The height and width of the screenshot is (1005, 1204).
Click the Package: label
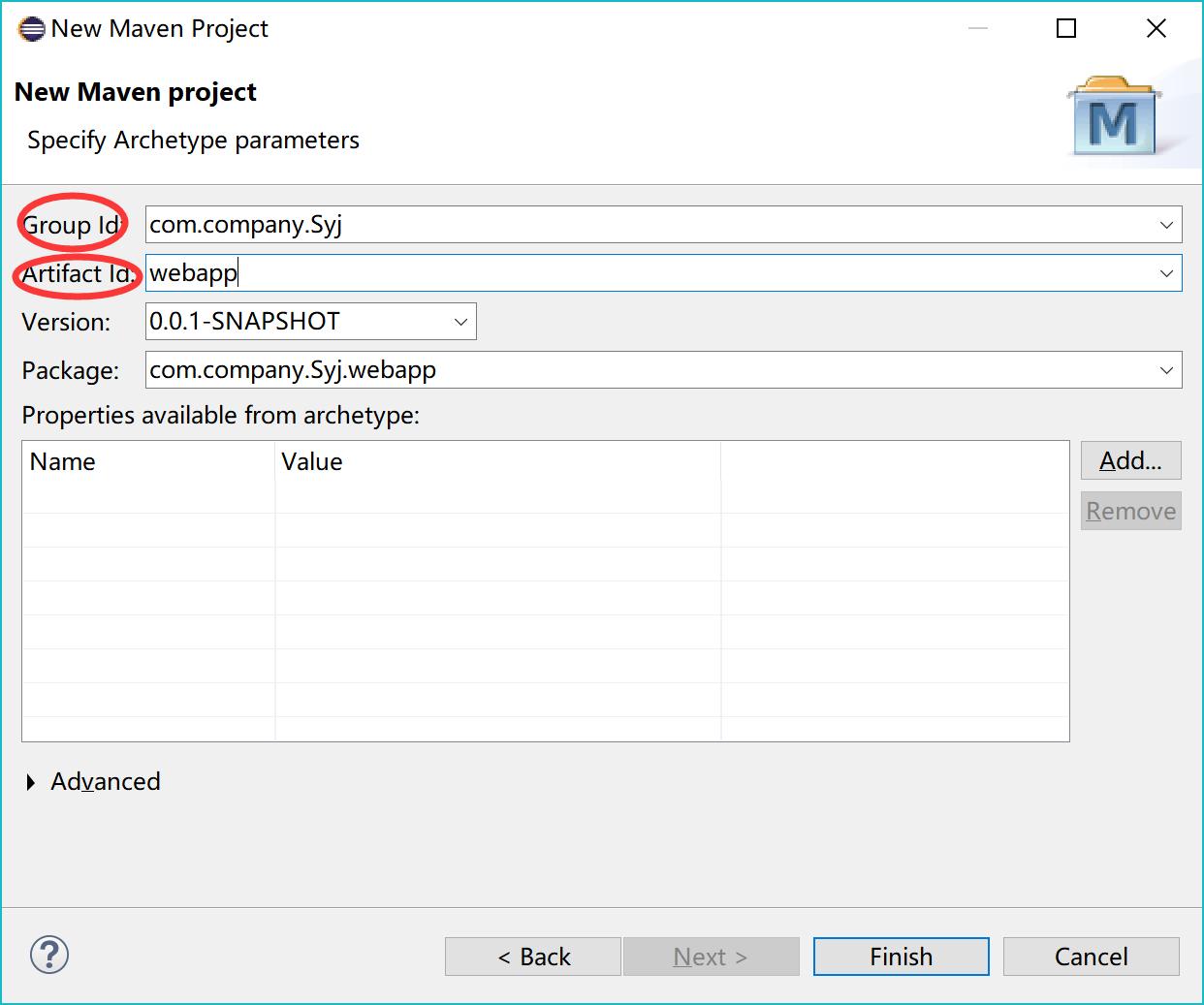pos(71,370)
